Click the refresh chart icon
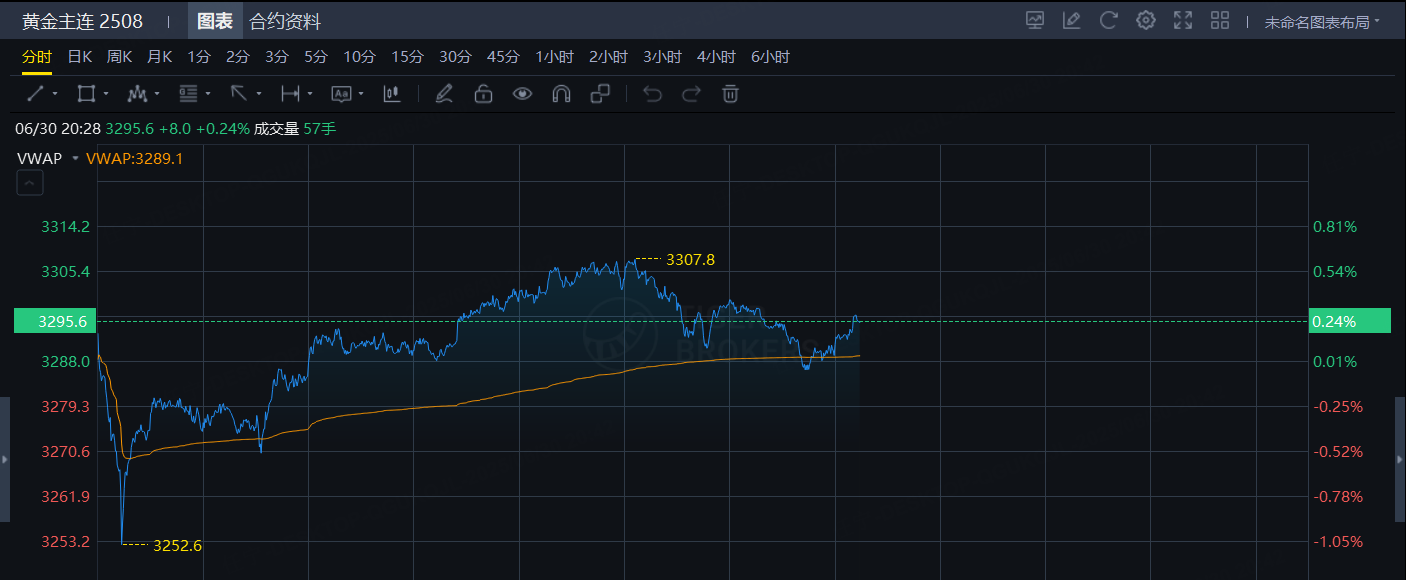The width and height of the screenshot is (1406, 580). pos(1108,20)
